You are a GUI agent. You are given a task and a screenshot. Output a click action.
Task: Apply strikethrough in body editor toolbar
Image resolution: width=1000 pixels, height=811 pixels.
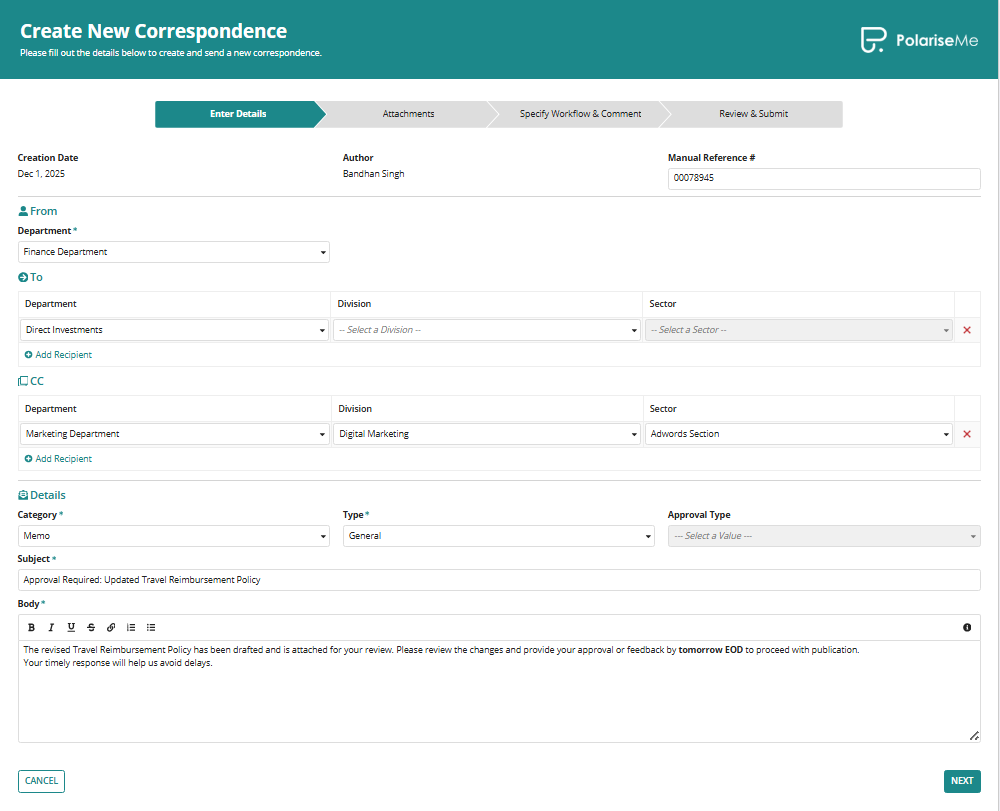[x=91, y=628]
